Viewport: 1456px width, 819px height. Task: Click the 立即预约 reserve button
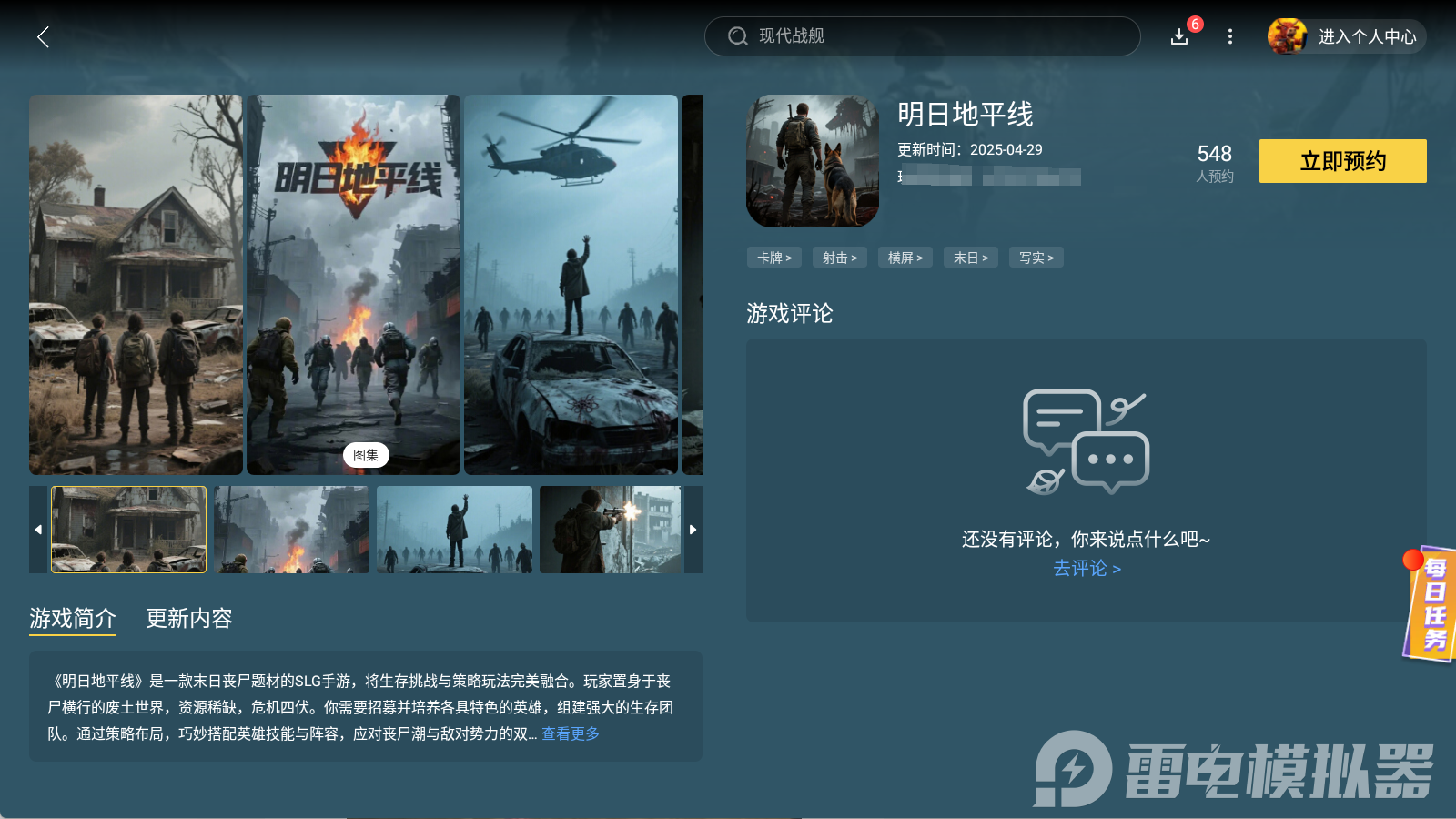1343,161
